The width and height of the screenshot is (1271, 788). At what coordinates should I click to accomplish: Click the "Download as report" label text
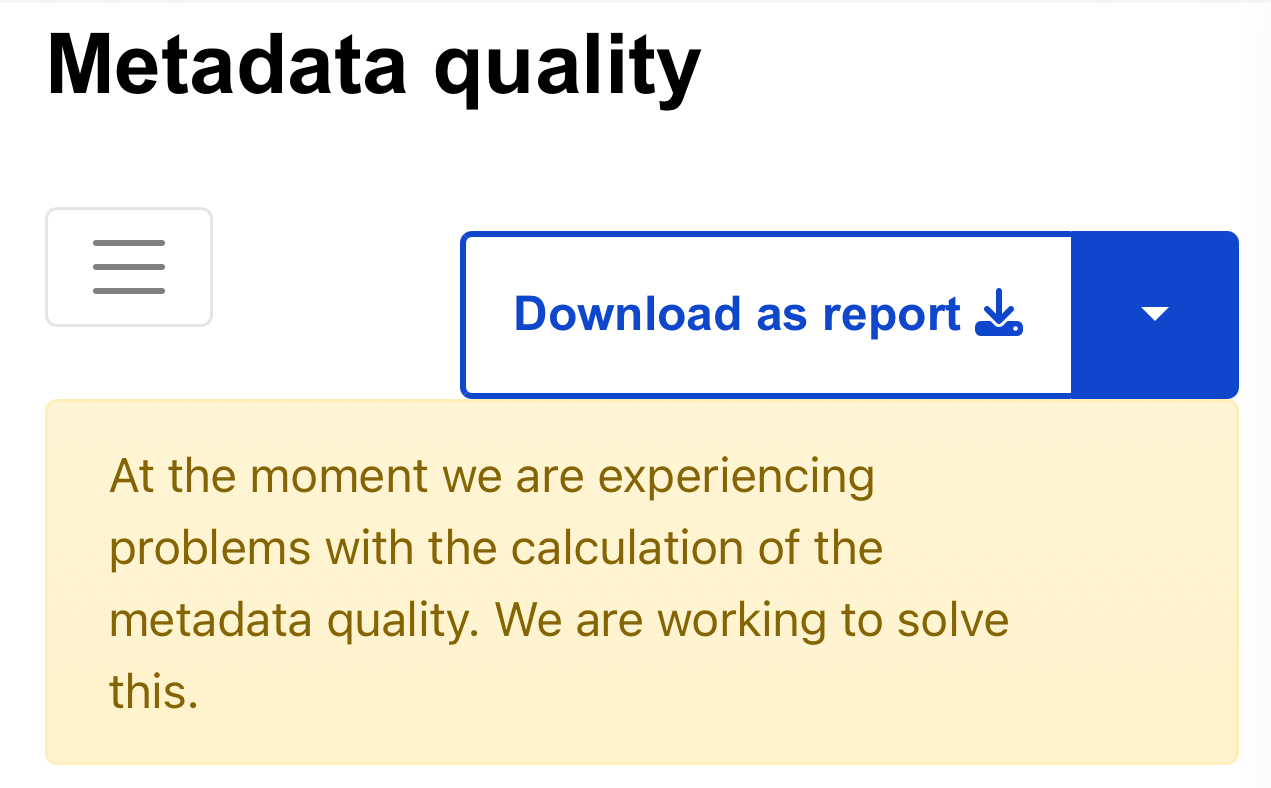pyautogui.click(x=737, y=314)
